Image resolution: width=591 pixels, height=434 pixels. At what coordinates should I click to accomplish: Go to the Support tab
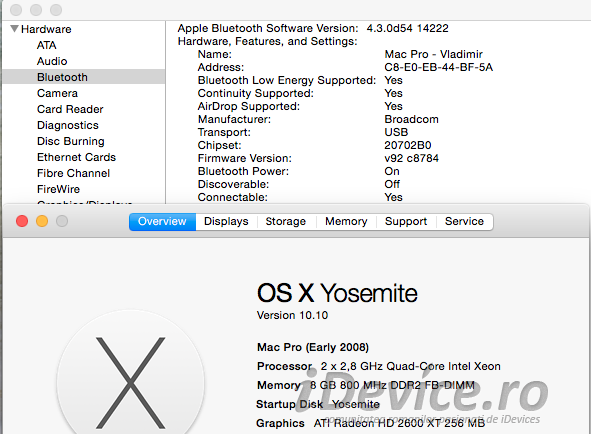point(406,221)
